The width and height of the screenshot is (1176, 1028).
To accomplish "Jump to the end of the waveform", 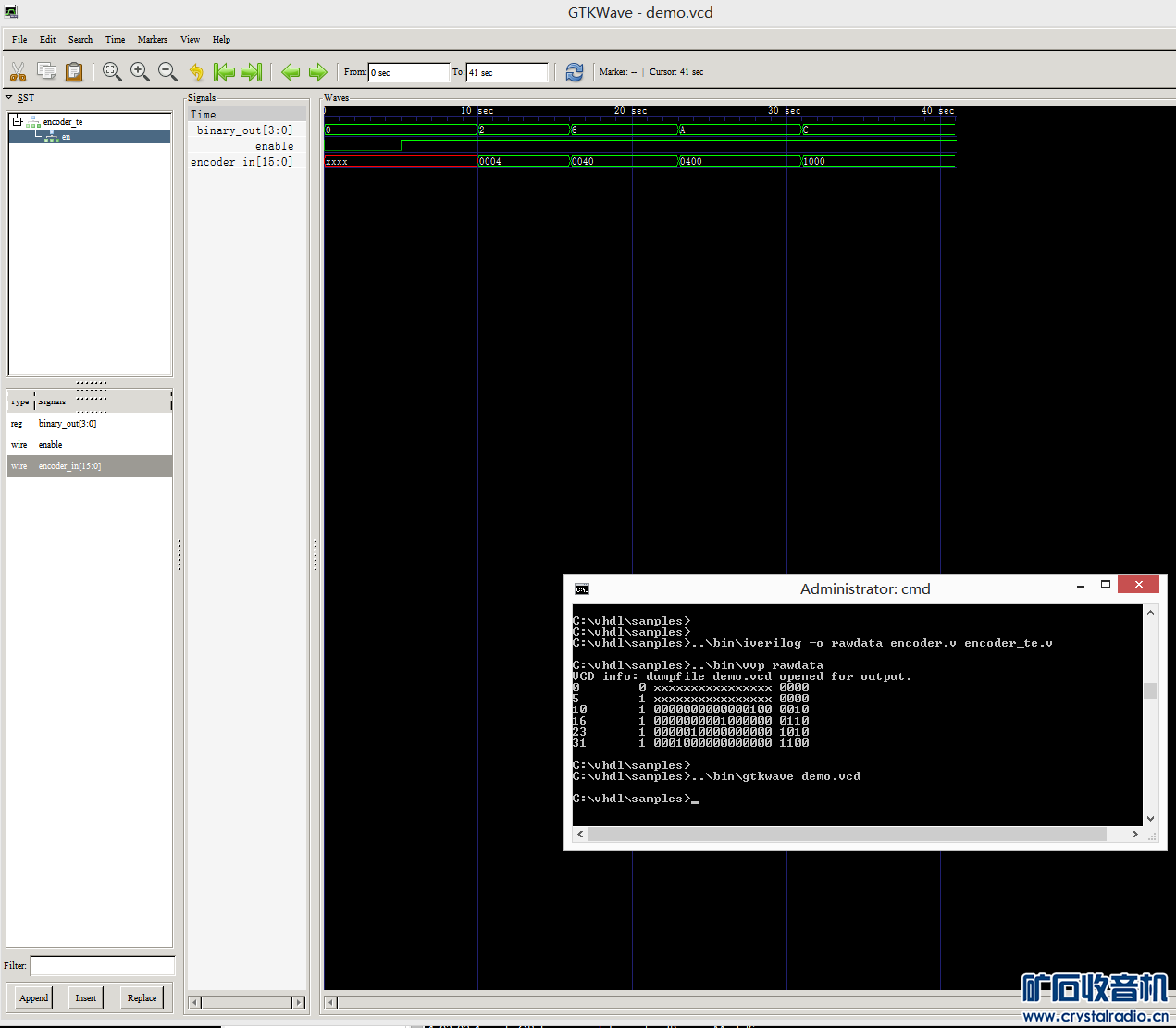I will click(x=252, y=71).
